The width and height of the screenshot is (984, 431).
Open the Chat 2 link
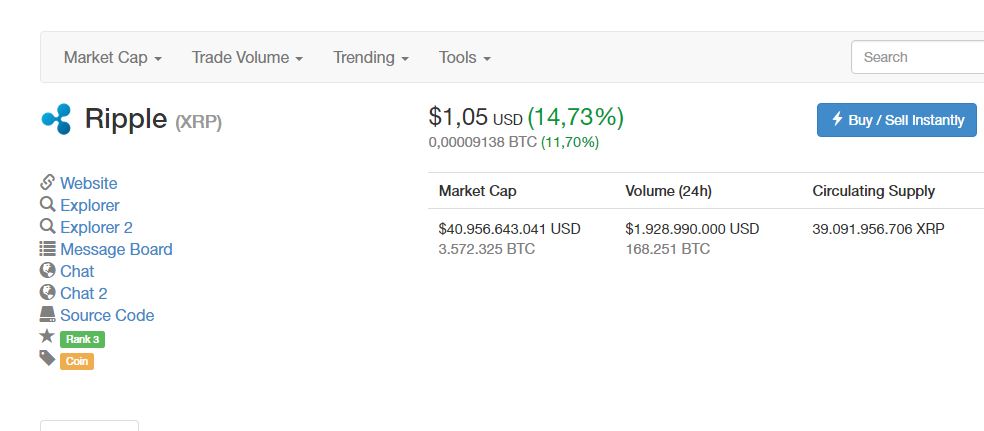click(x=83, y=293)
